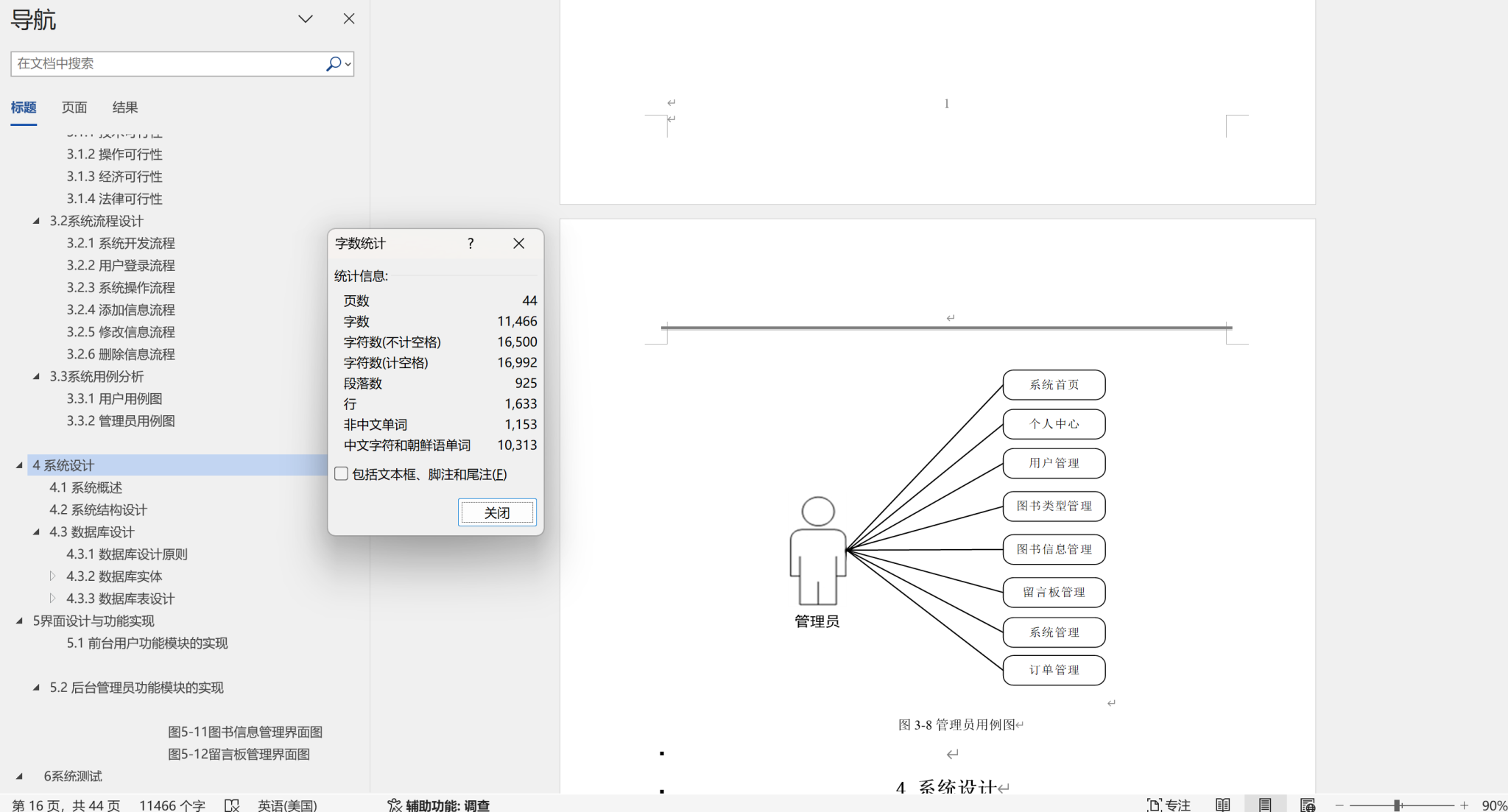Image resolution: width=1508 pixels, height=812 pixels.
Task: Switch to Web Layout view icon
Action: (1308, 805)
